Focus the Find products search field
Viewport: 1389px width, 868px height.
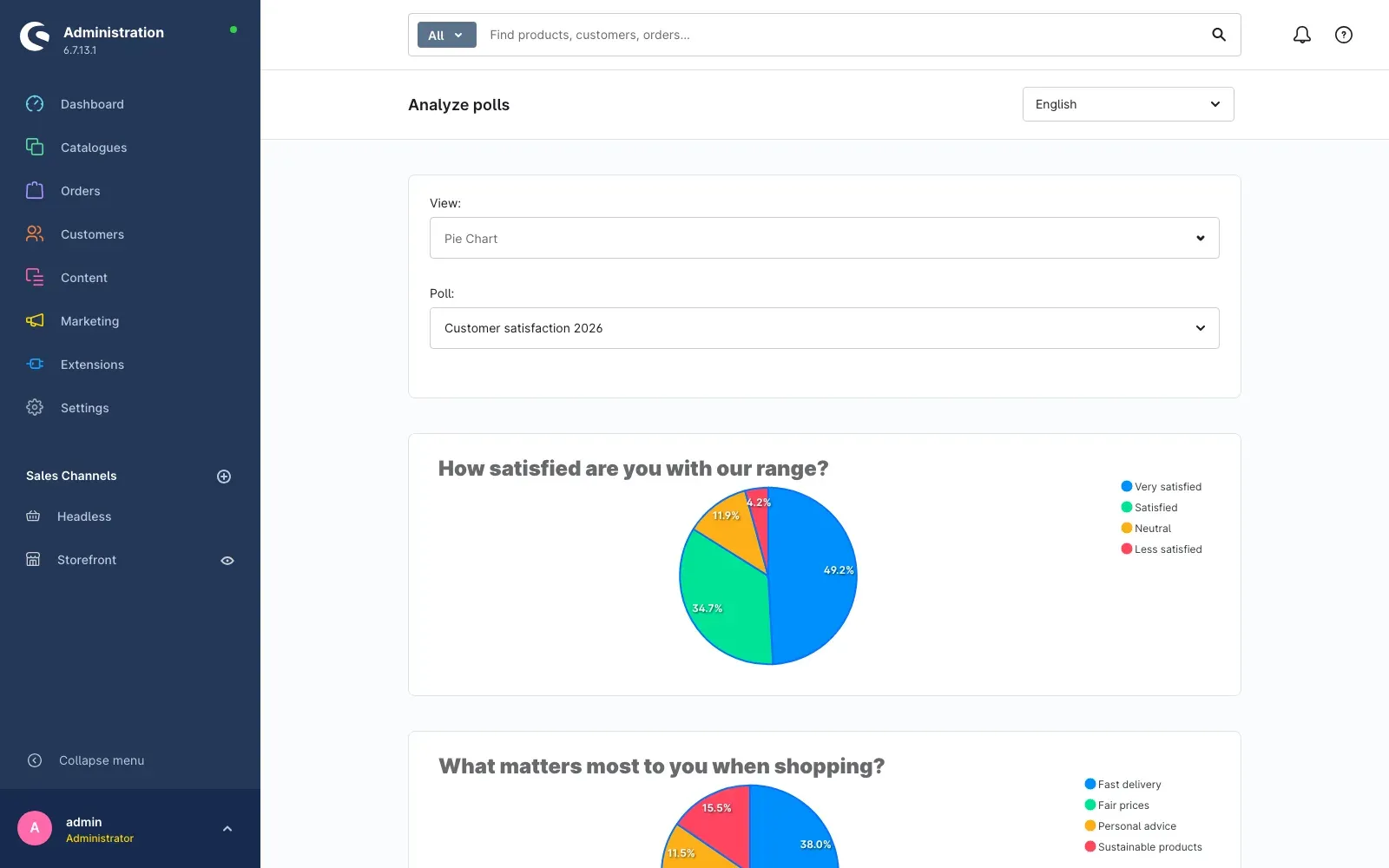tap(842, 35)
